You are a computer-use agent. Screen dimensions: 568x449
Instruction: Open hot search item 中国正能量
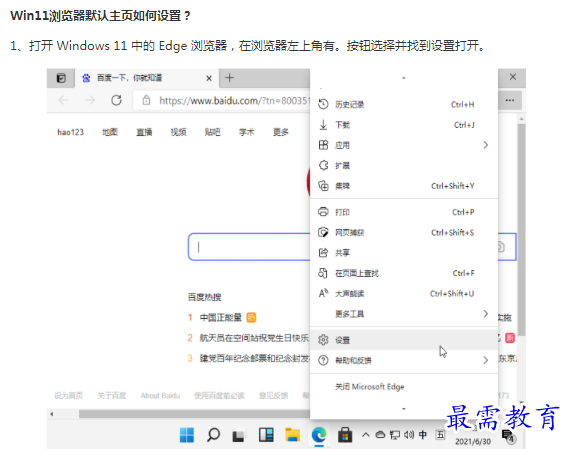coord(221,317)
